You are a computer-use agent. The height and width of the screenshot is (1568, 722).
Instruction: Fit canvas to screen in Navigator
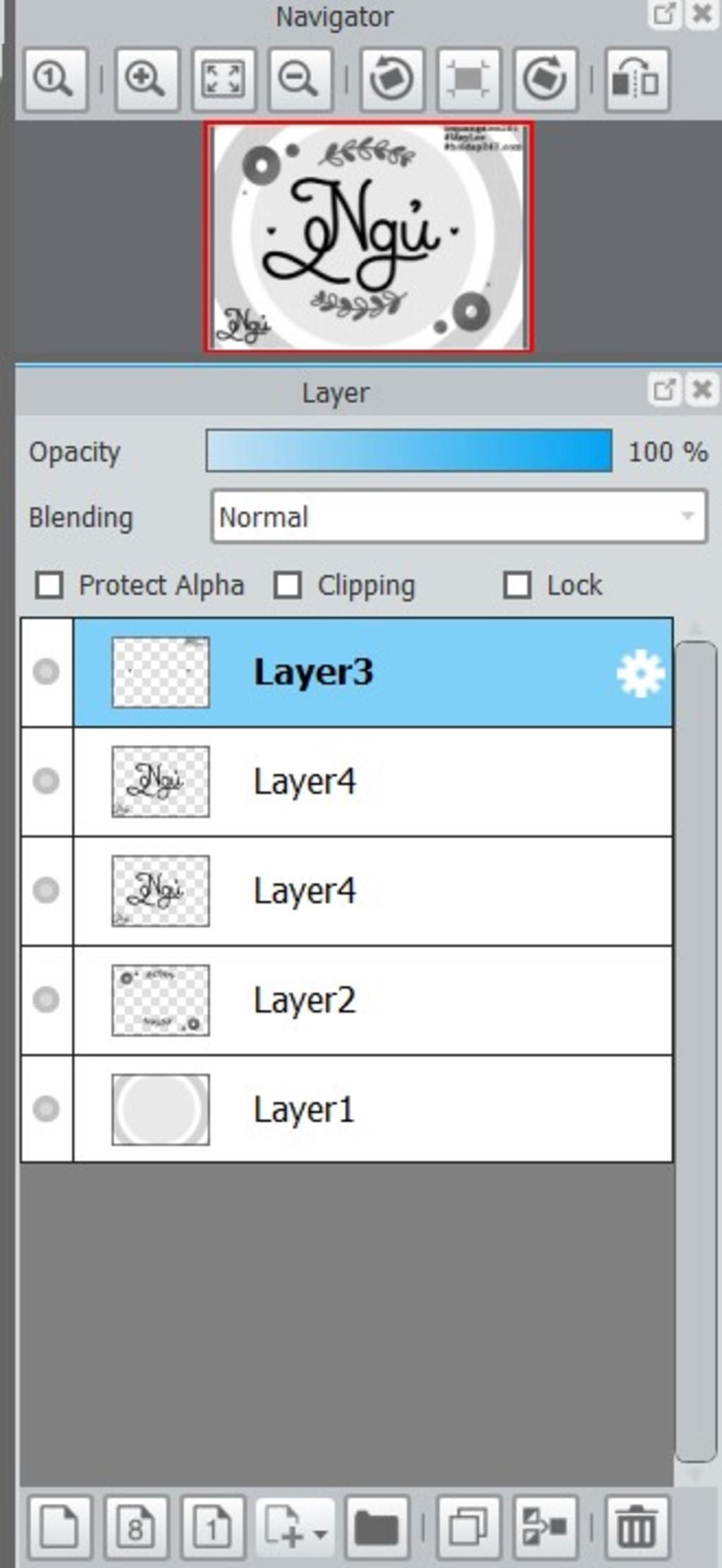[223, 79]
